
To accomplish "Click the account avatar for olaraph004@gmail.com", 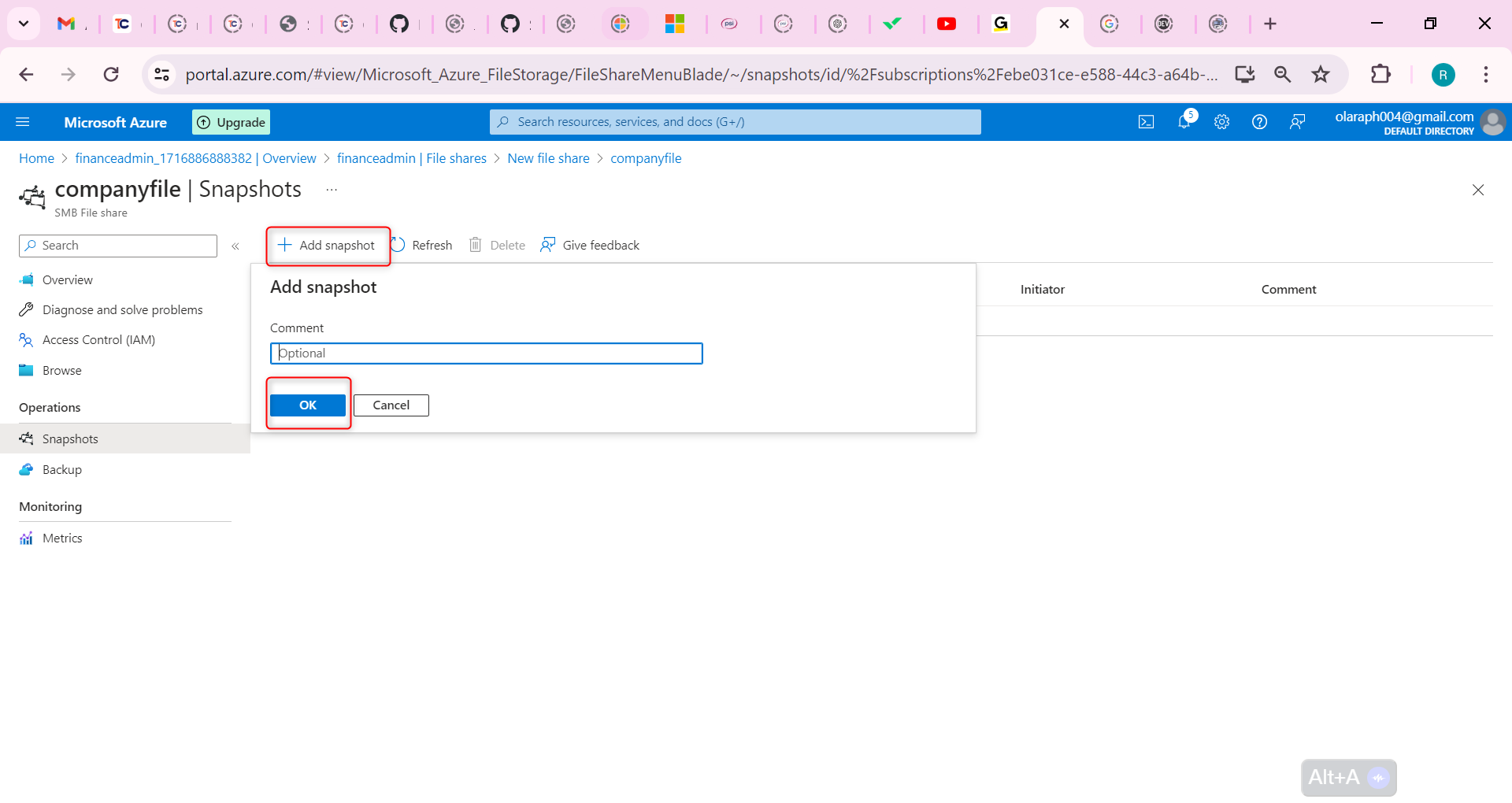I will 1493,122.
